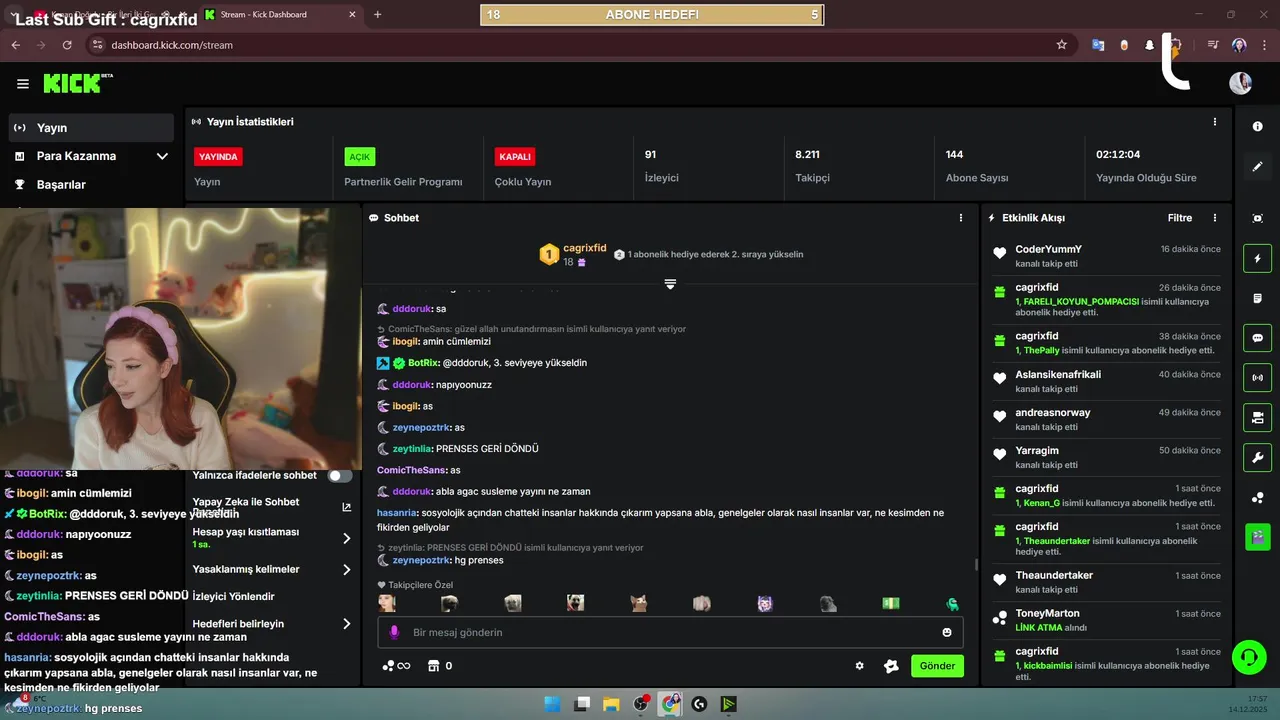Click the Bir mesaj gönderin input field
The image size is (1280, 720).
pos(670,632)
